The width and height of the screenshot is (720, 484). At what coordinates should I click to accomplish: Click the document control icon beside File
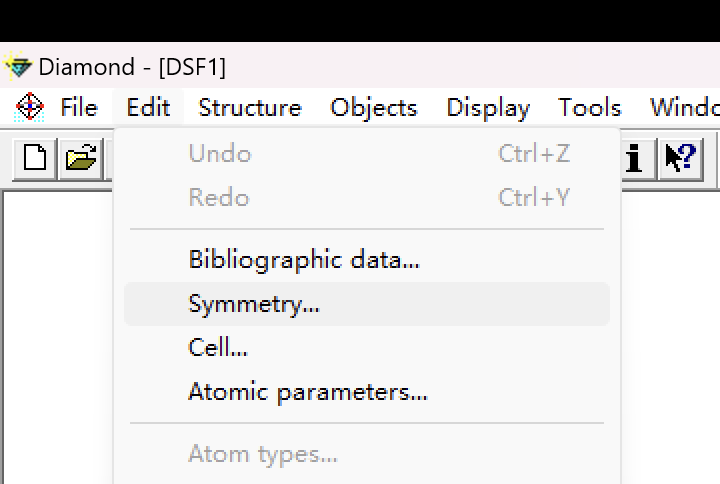[x=30, y=107]
